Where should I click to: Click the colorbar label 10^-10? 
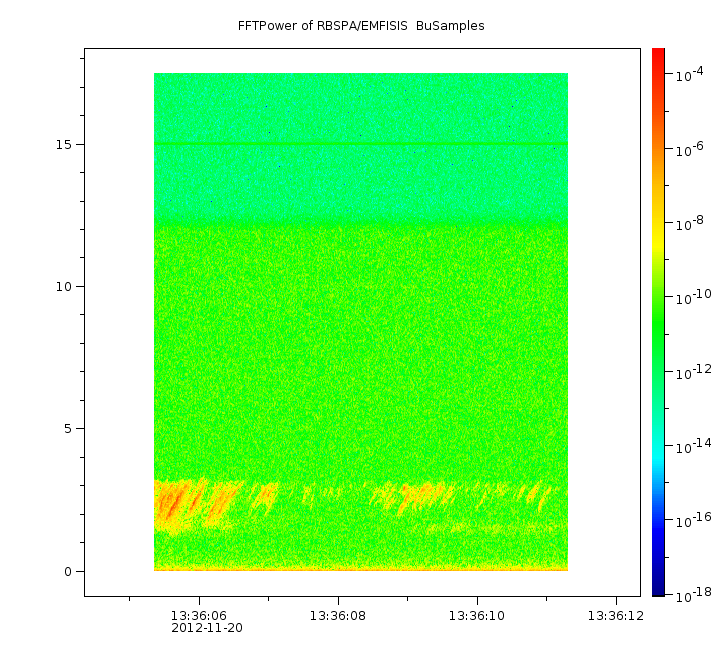click(x=692, y=297)
